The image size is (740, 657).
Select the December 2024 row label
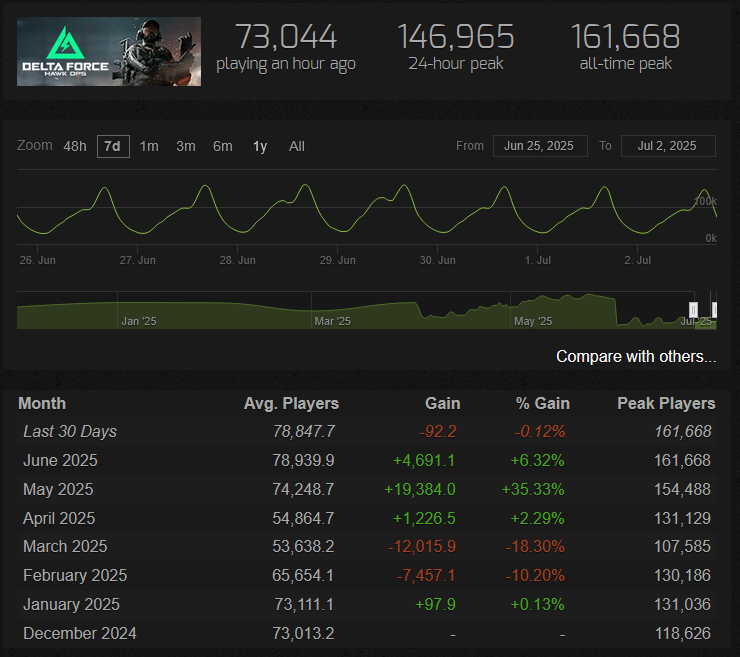pos(80,633)
